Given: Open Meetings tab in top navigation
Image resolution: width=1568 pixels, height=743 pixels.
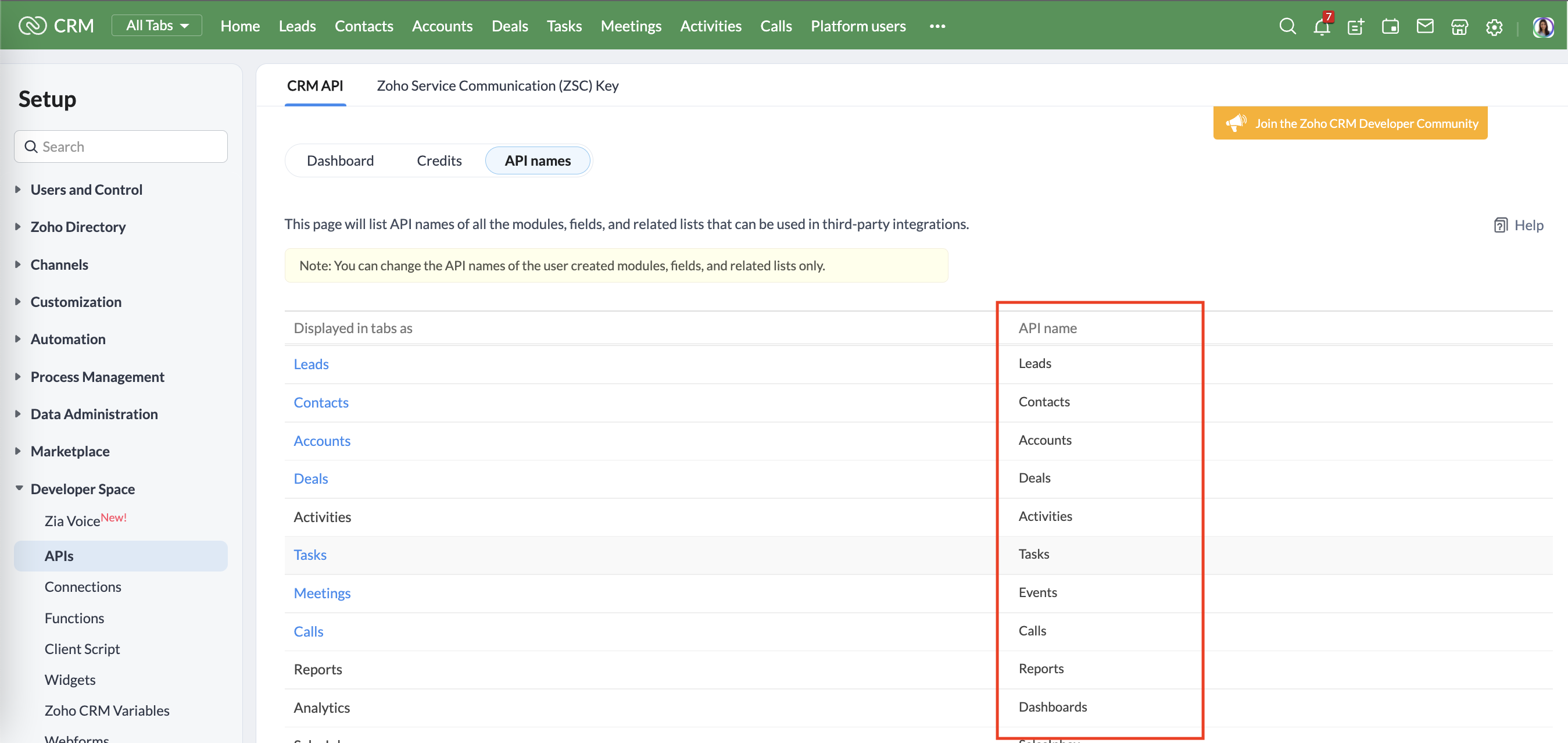Looking at the screenshot, I should (x=631, y=26).
